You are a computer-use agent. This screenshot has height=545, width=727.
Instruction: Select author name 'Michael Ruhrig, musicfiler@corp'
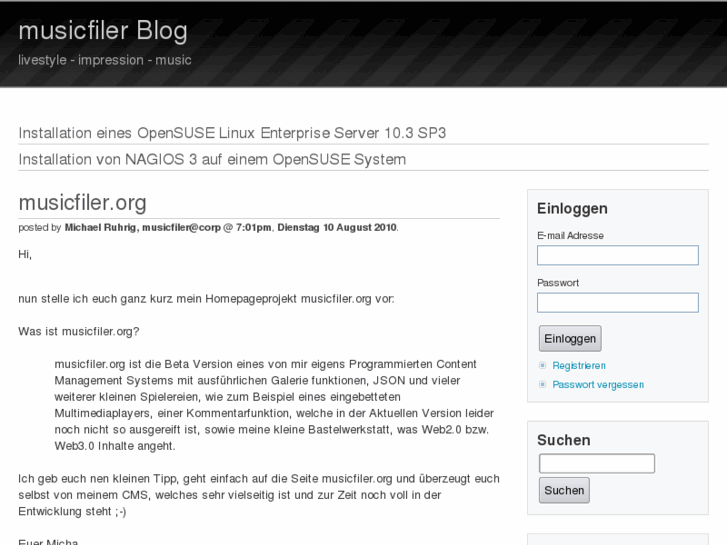tap(142, 228)
